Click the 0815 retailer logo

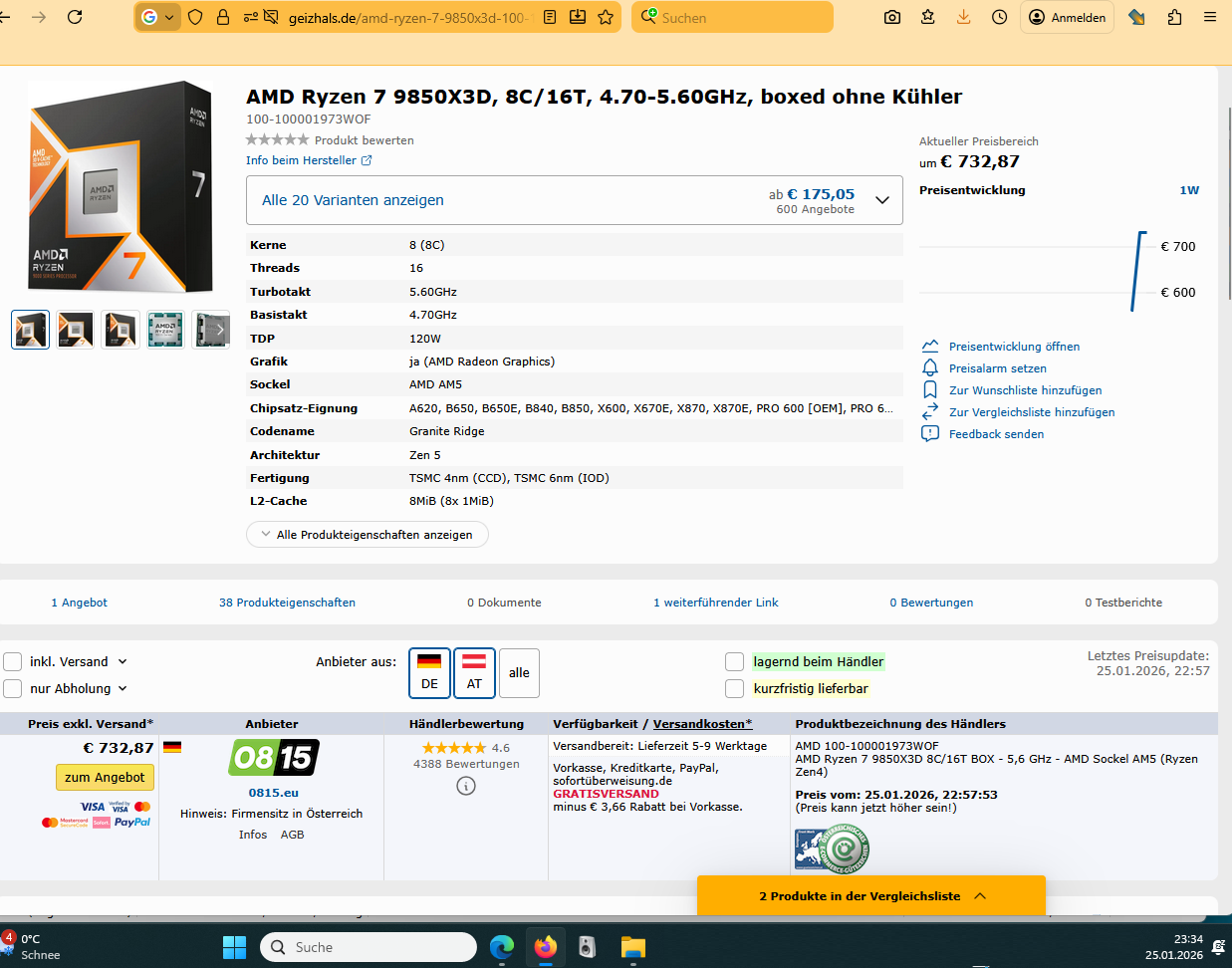point(274,758)
